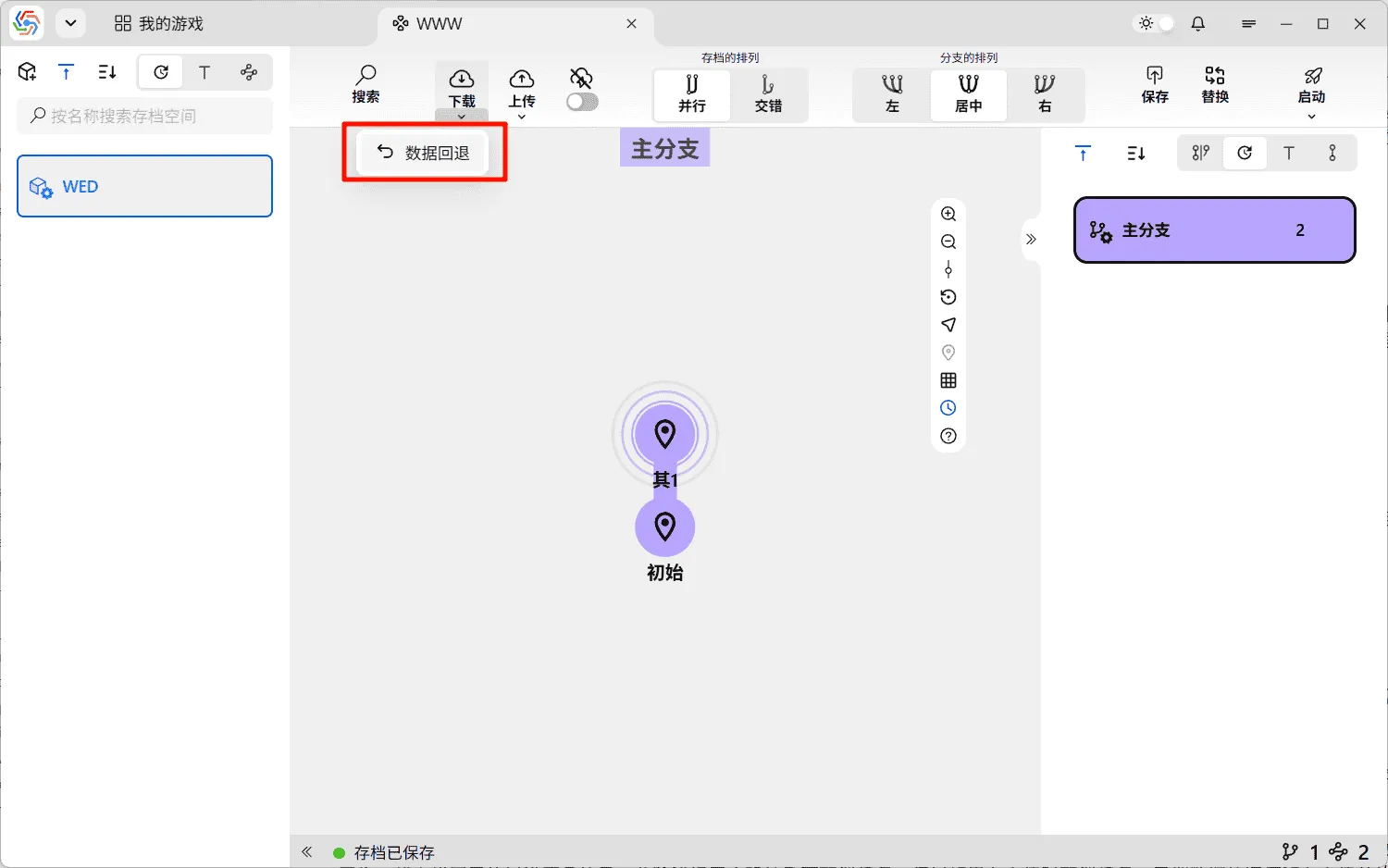Switch to the 我的游戏 tab
Screen dimensions: 1388x868
pos(155,23)
